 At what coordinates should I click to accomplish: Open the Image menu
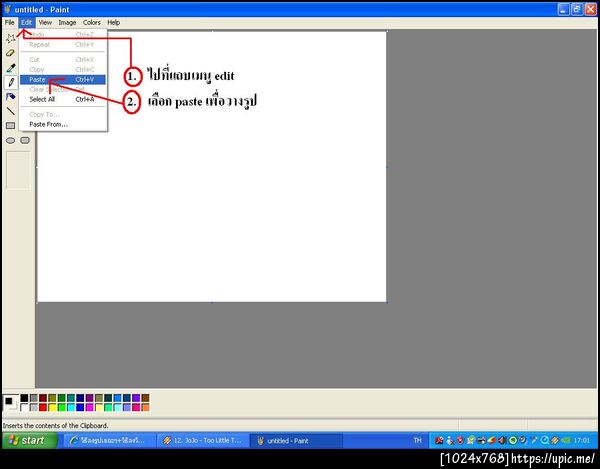pos(67,23)
